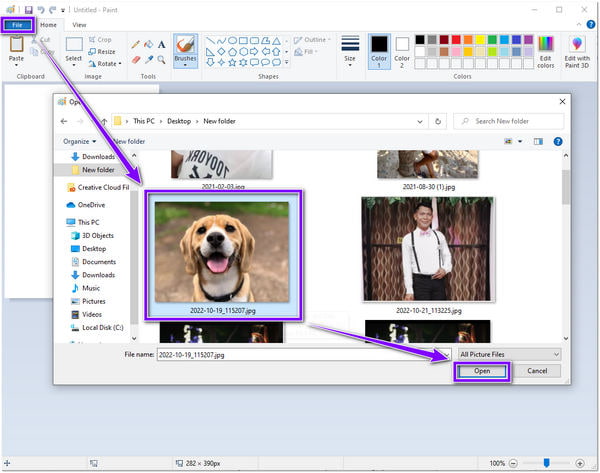The image size is (600, 473).
Task: Click the Save icon in title bar
Action: tap(28, 10)
